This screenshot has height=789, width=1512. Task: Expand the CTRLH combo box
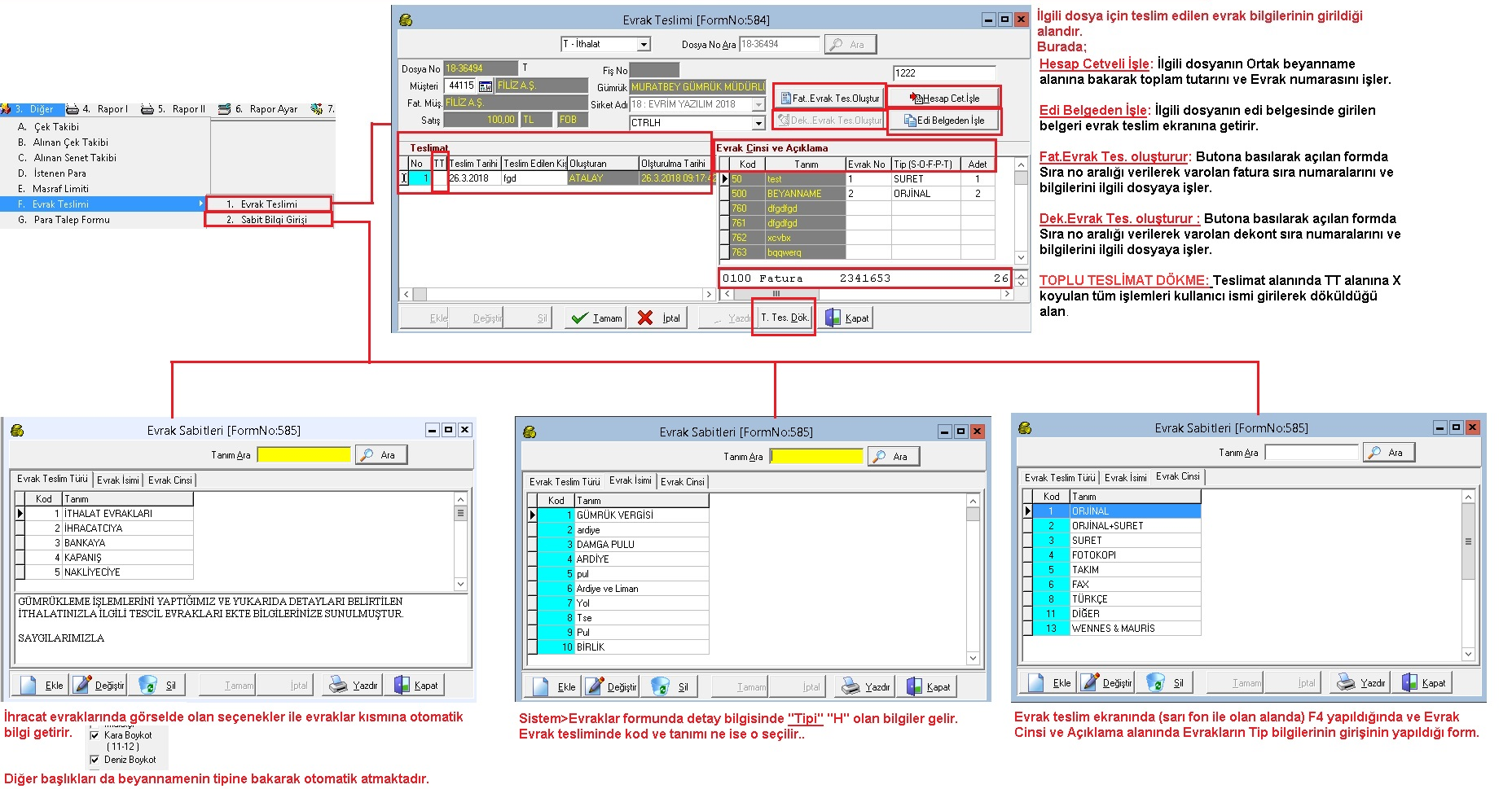[x=758, y=123]
